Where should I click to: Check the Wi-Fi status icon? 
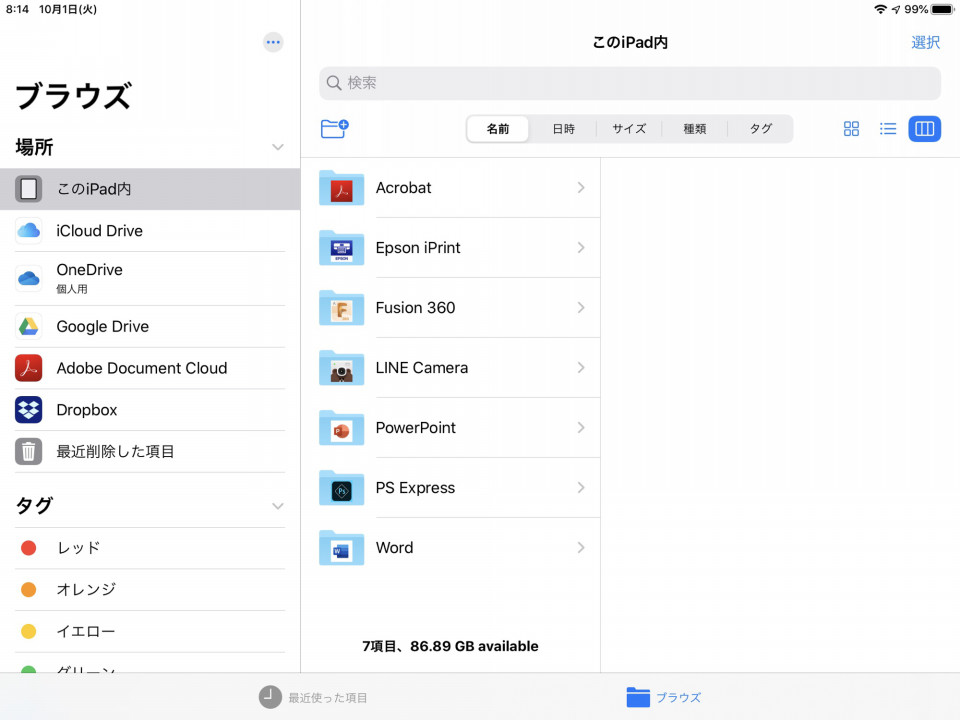880,9
